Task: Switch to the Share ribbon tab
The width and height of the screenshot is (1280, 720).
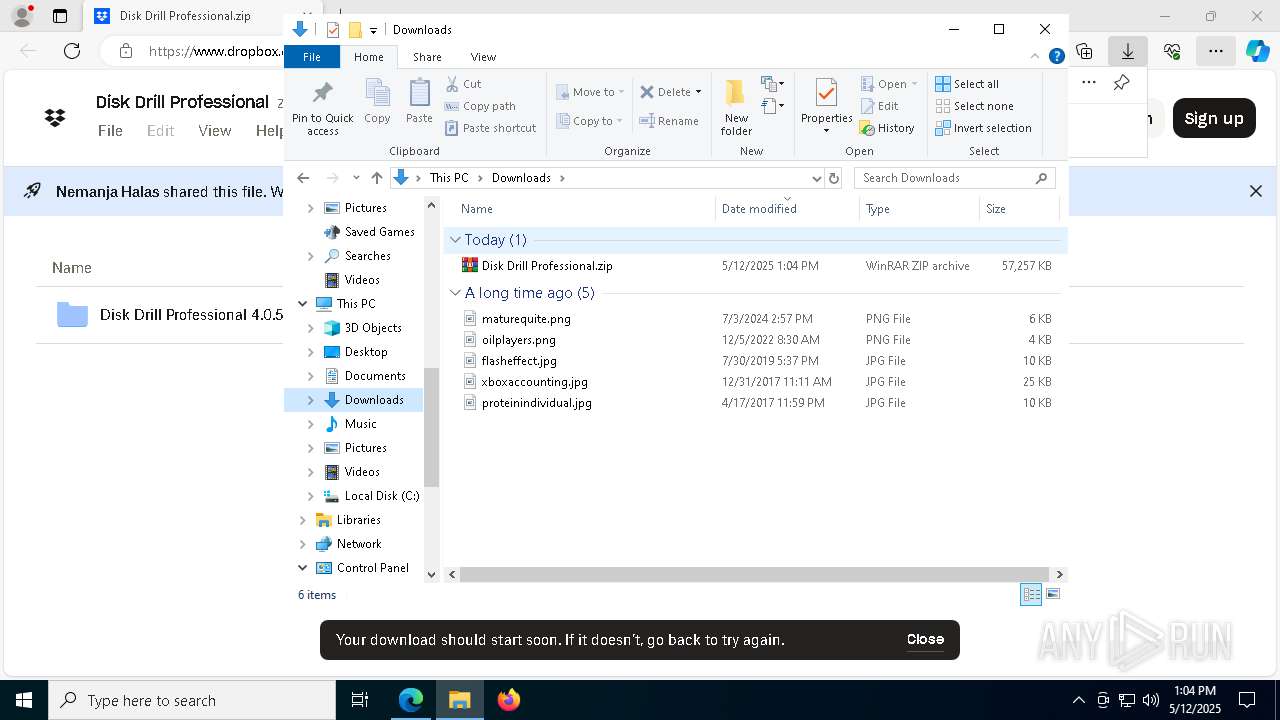Action: click(427, 57)
